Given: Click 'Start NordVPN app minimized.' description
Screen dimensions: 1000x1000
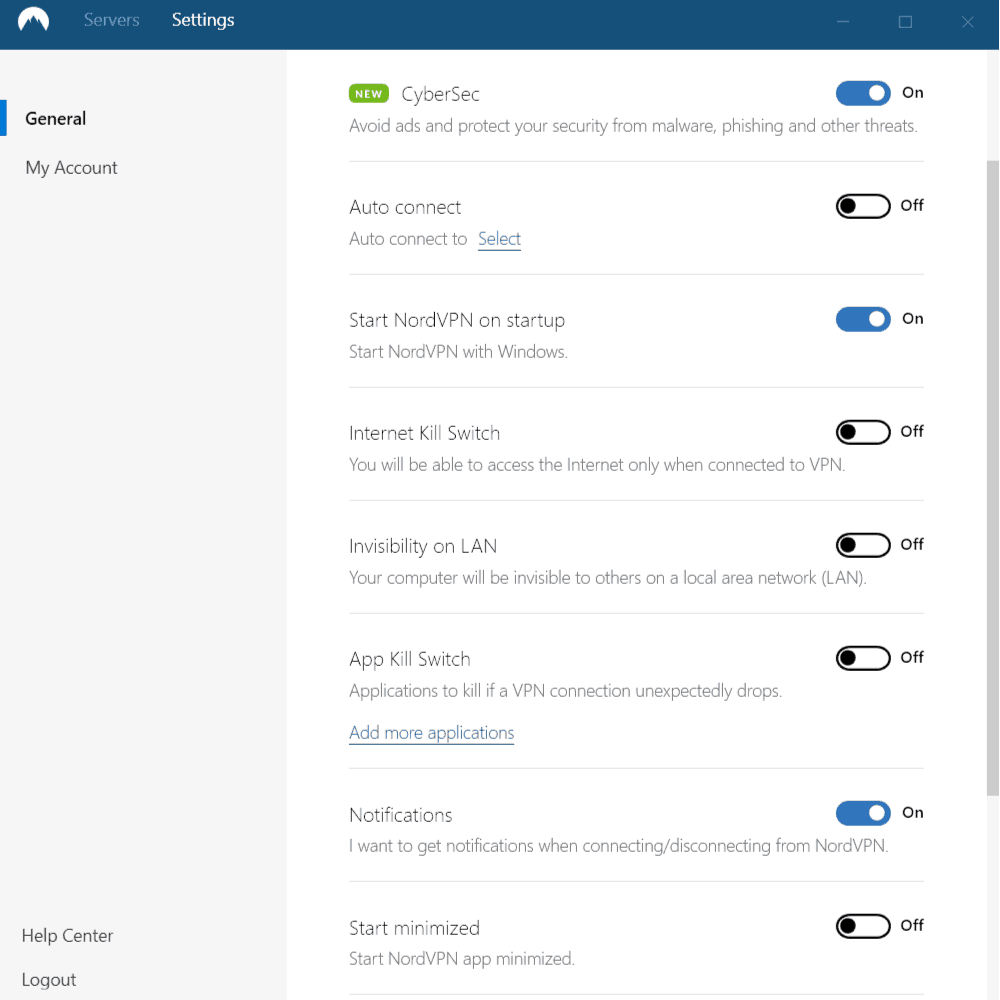Looking at the screenshot, I should point(462,959).
